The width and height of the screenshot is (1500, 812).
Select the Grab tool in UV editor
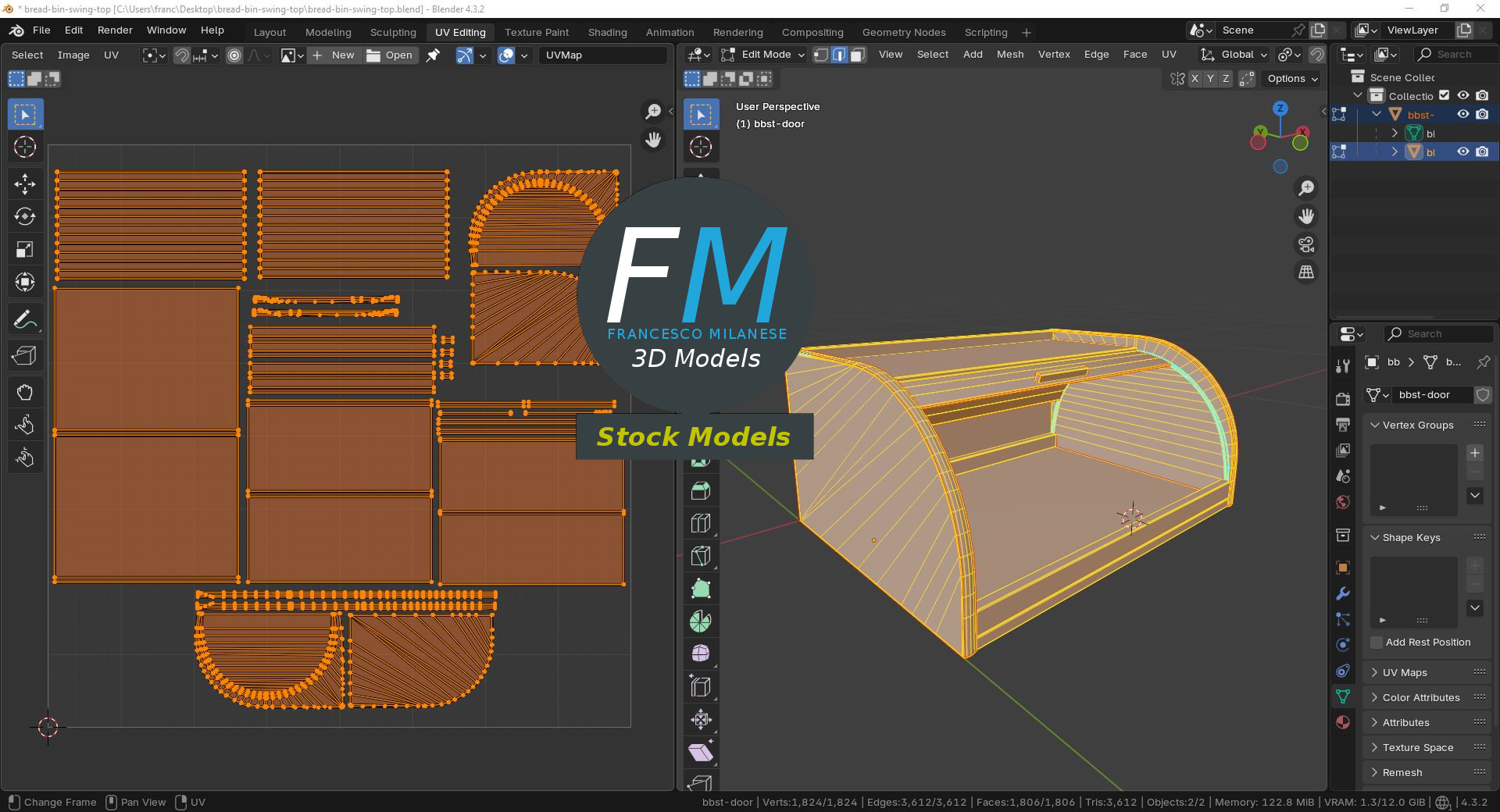pyautogui.click(x=25, y=392)
